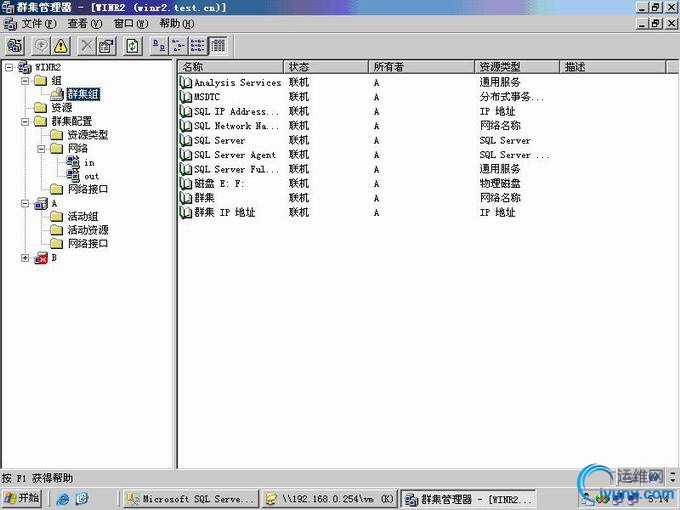Image resolution: width=680 pixels, height=510 pixels.
Task: Switch to small icons view
Action: pos(178,46)
